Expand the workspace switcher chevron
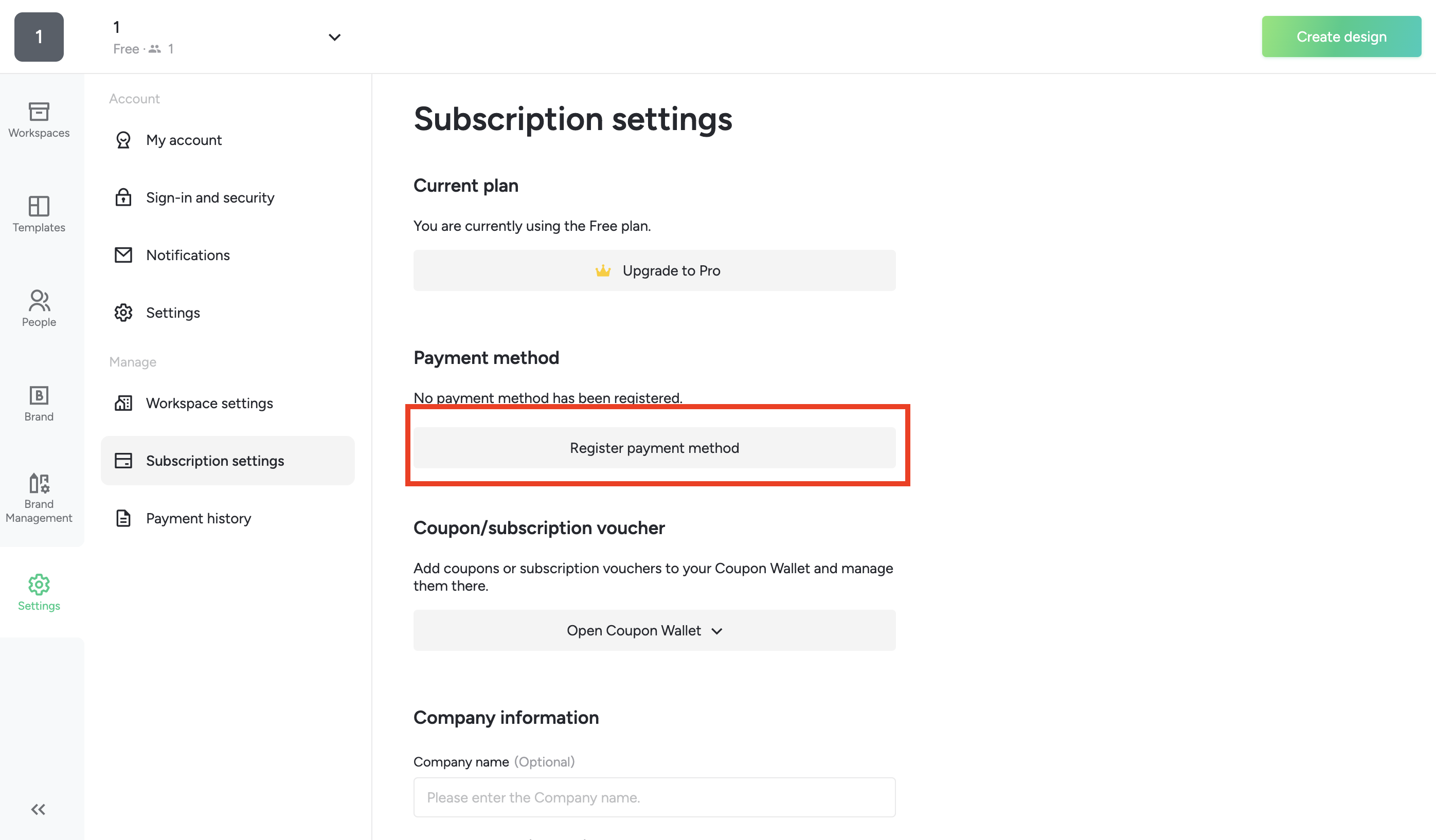The image size is (1436, 840). coord(334,37)
